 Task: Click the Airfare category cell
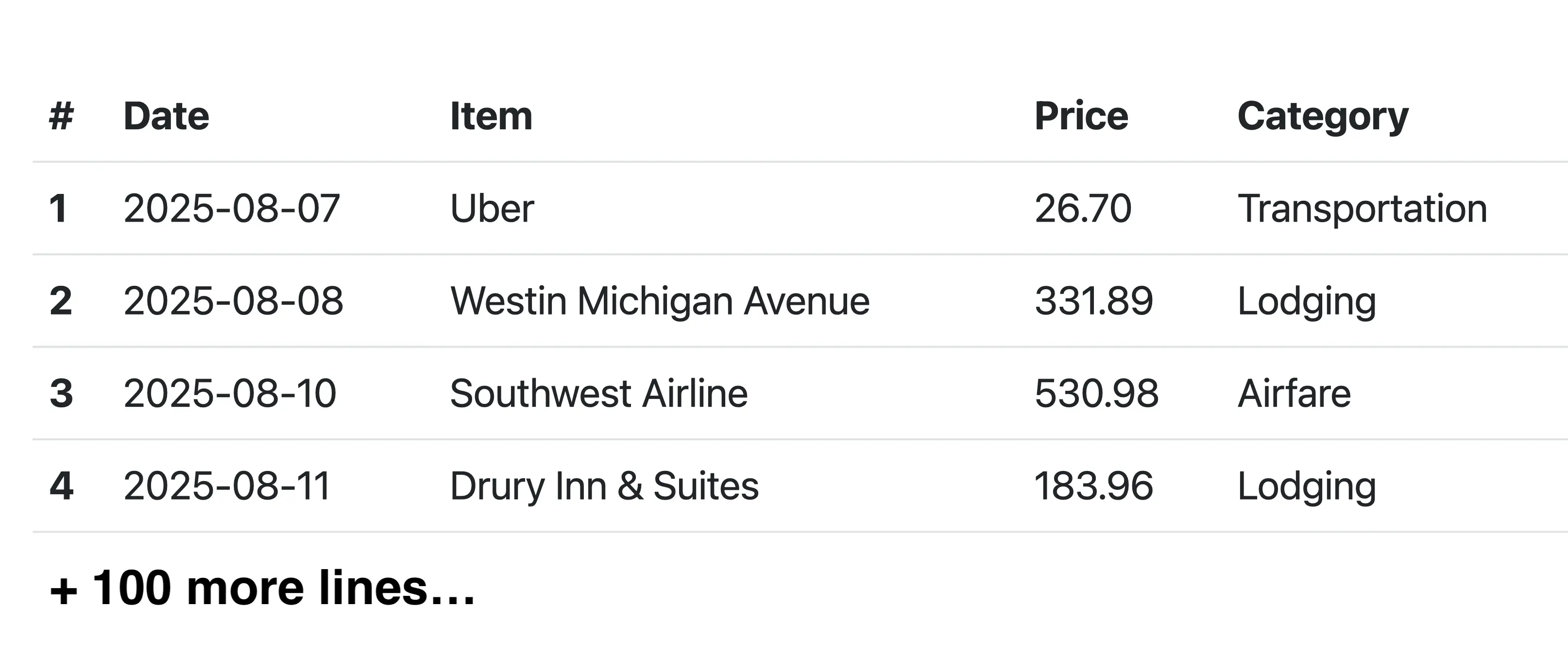click(x=1294, y=393)
